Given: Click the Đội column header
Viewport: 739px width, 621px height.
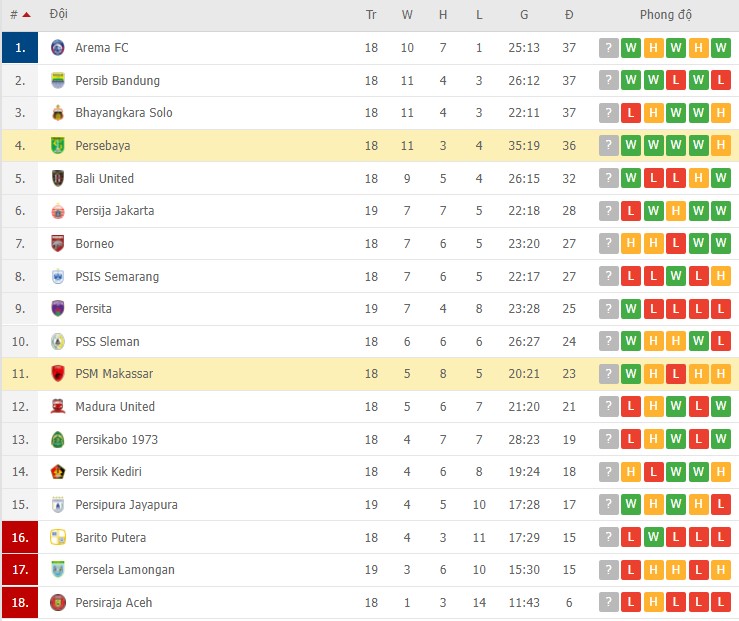Looking at the screenshot, I should tap(59, 15).
